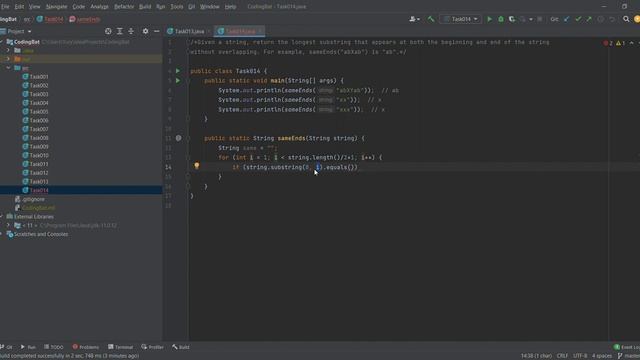Viewport: 640px width, 360px height.
Task: Run Task014 with the green play button
Action: 489,19
